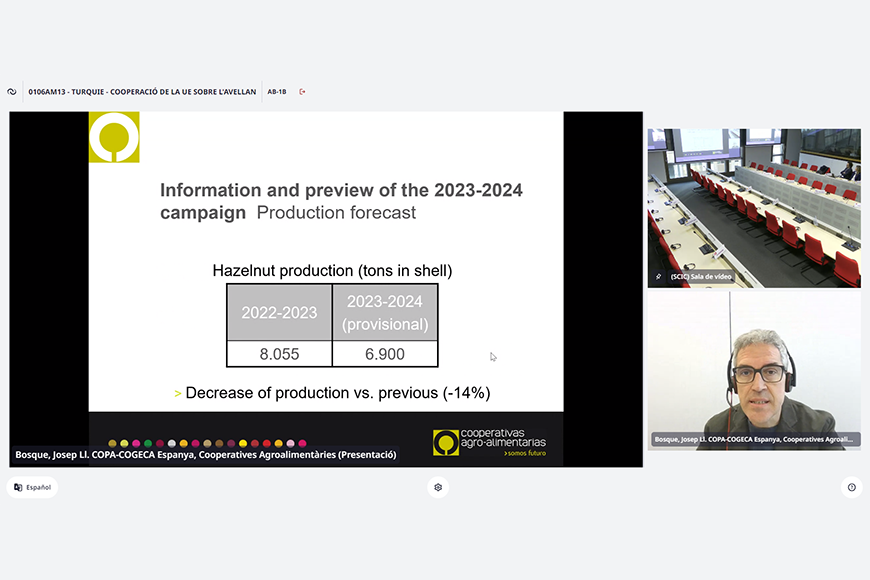Click the help icon at bottom right
The height and width of the screenshot is (580, 870).
(x=852, y=487)
